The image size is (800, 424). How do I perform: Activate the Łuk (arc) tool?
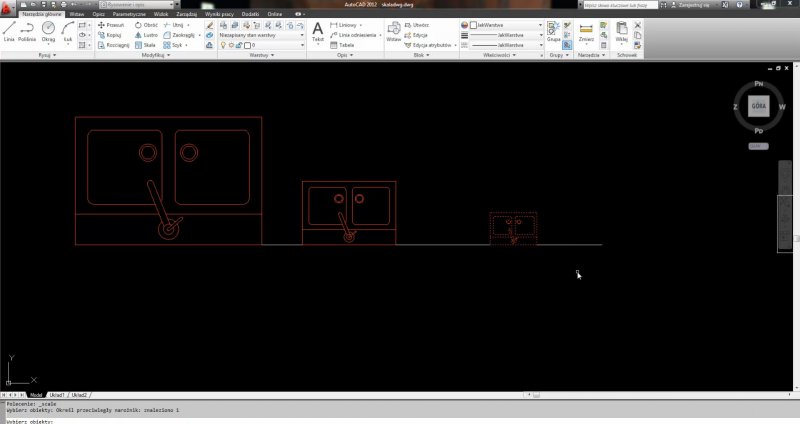point(67,31)
